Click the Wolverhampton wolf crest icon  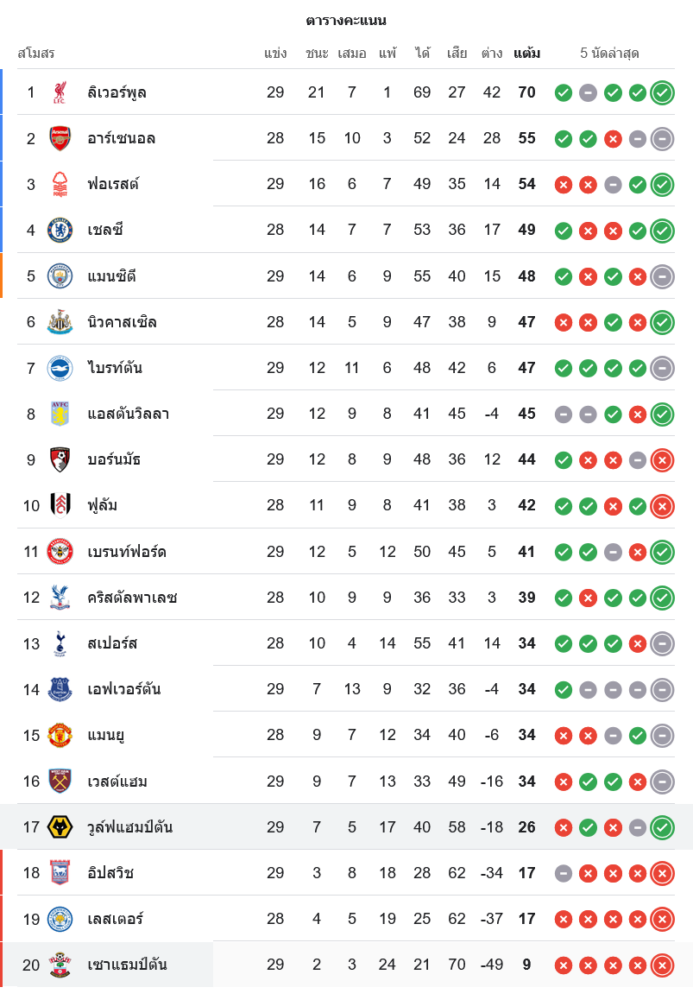60,827
